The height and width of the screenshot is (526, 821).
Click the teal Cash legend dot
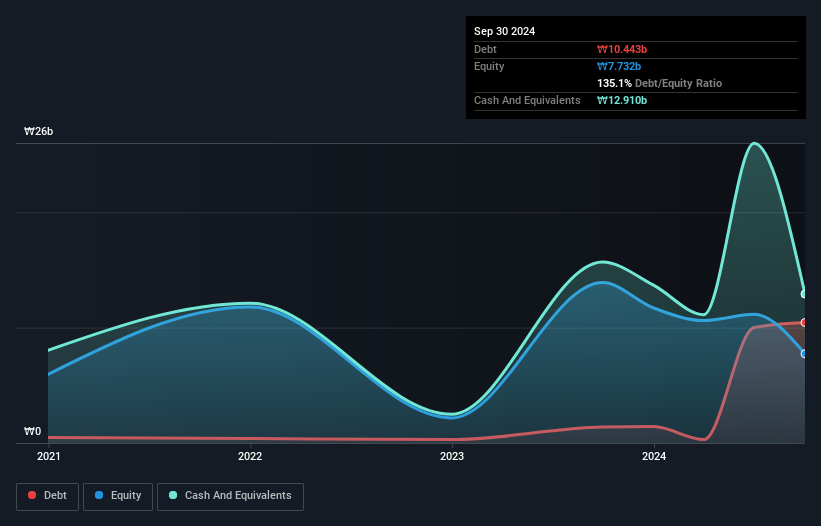173,495
